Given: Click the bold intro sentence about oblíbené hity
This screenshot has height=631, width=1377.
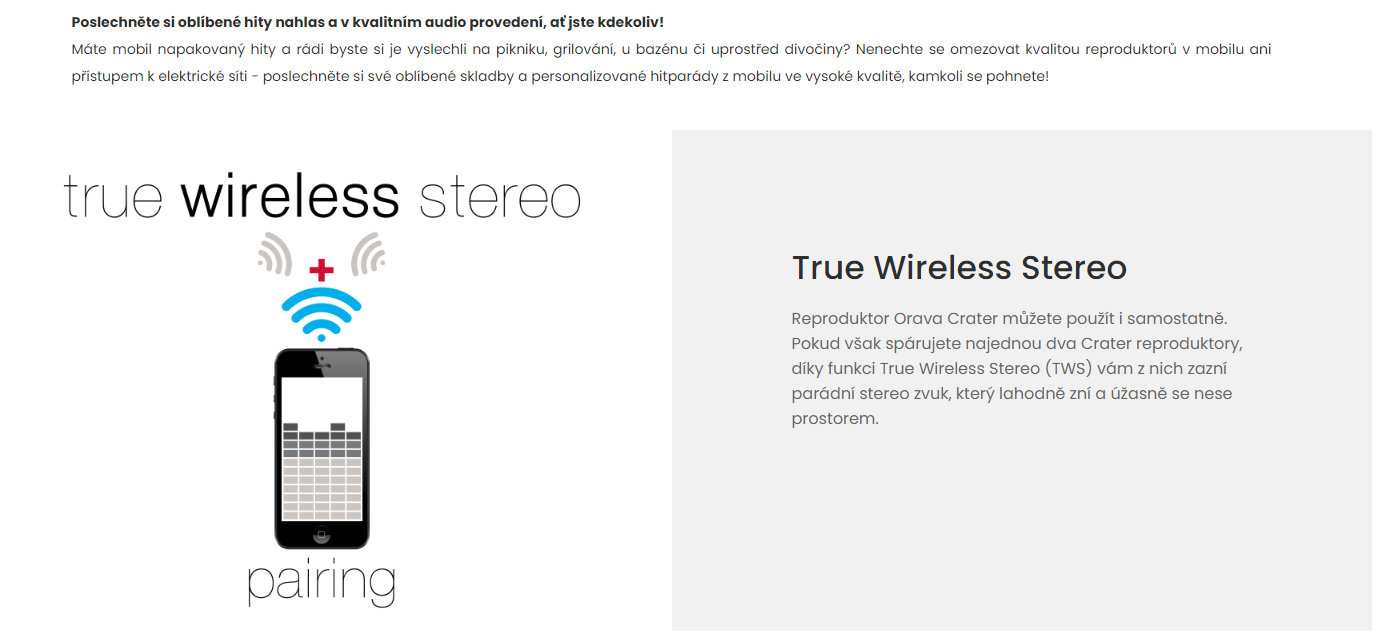Looking at the screenshot, I should point(367,21).
